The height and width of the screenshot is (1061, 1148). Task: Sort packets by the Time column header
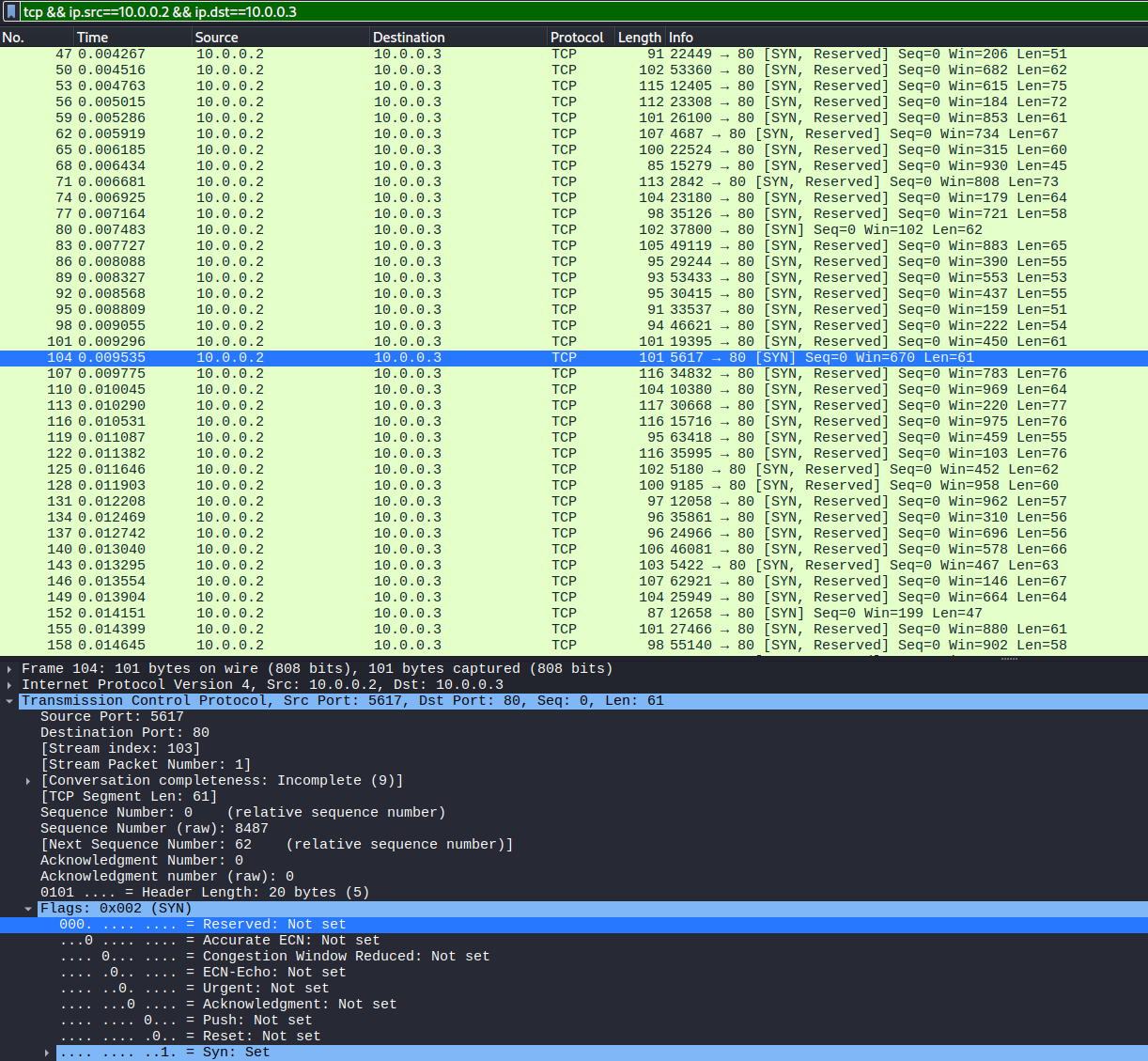pyautogui.click(x=92, y=38)
